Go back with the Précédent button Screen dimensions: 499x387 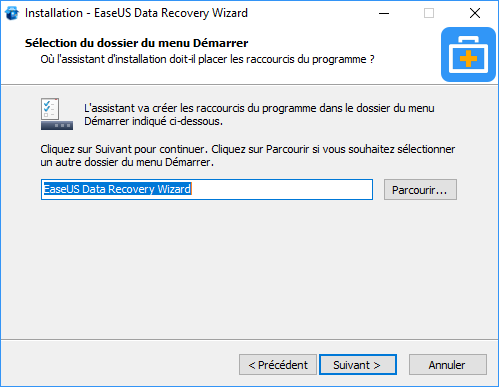tap(278, 365)
